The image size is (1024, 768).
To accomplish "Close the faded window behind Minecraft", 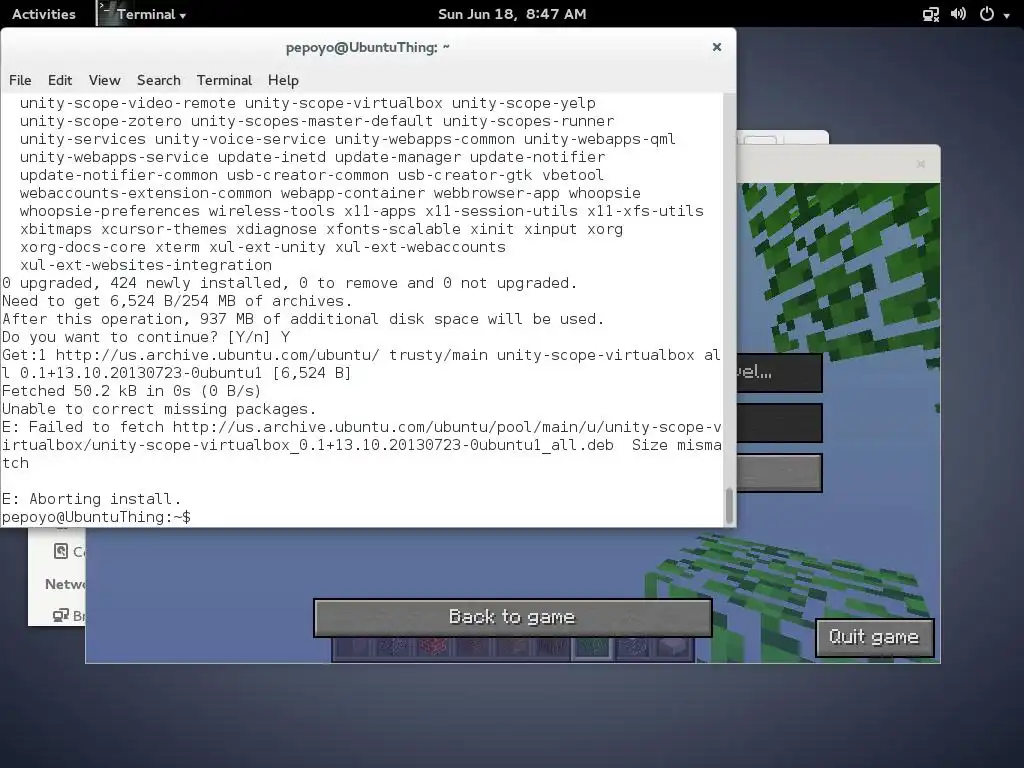I will (x=921, y=164).
